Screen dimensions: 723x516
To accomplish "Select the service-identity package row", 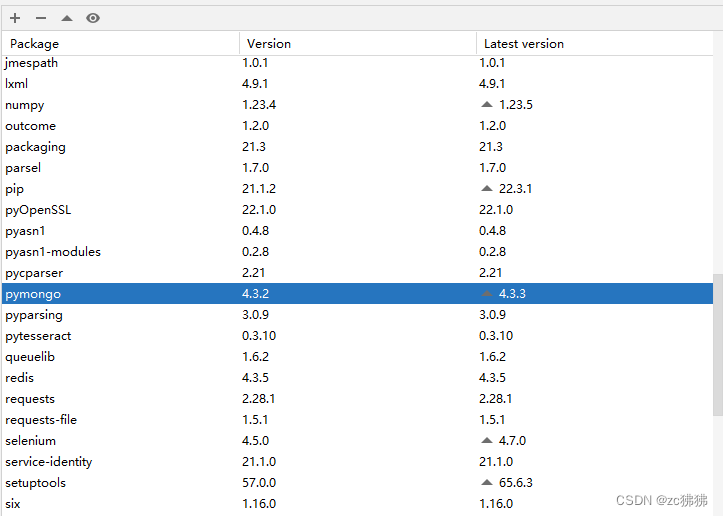I will (357, 462).
